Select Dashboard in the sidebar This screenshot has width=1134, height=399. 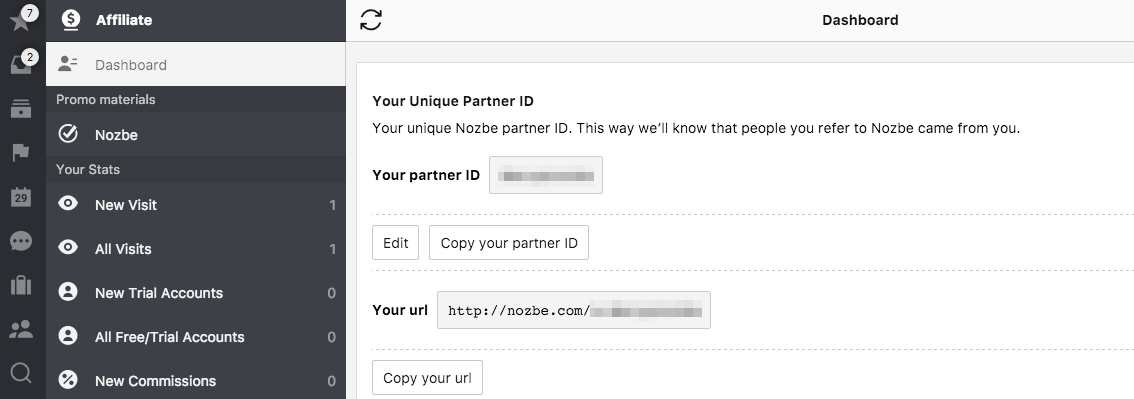tap(196, 64)
